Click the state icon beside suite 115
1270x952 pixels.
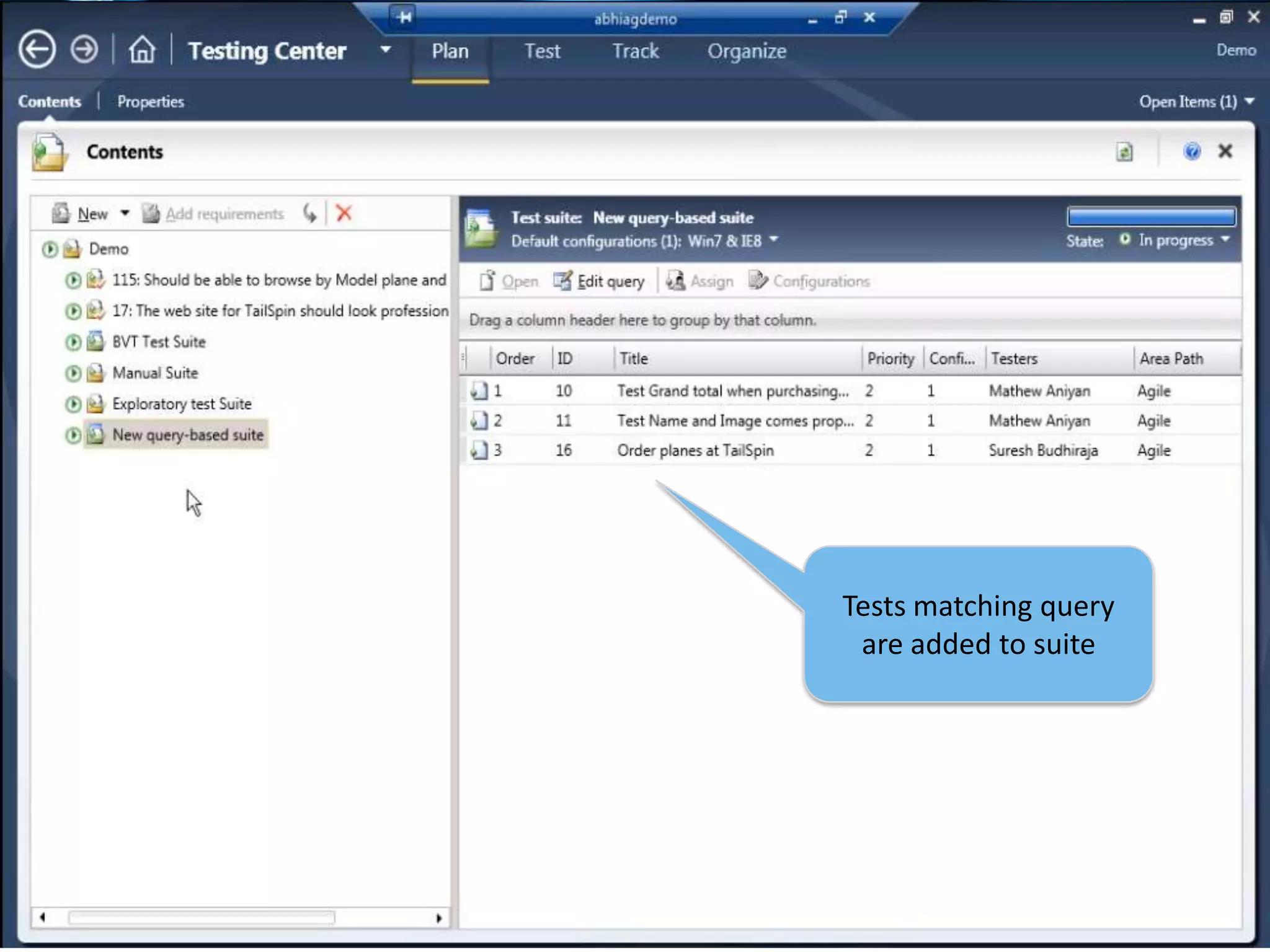(73, 280)
